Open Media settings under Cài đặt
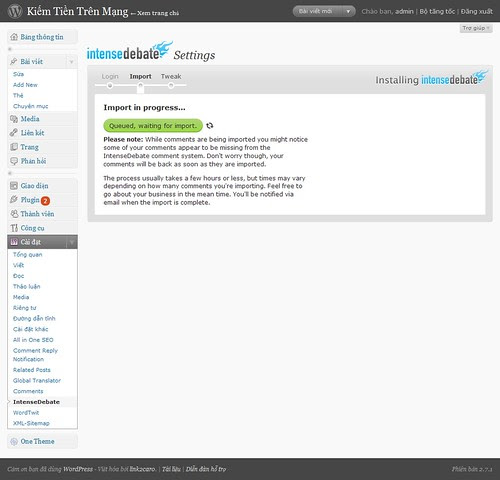The width and height of the screenshot is (500, 480). pos(21,297)
